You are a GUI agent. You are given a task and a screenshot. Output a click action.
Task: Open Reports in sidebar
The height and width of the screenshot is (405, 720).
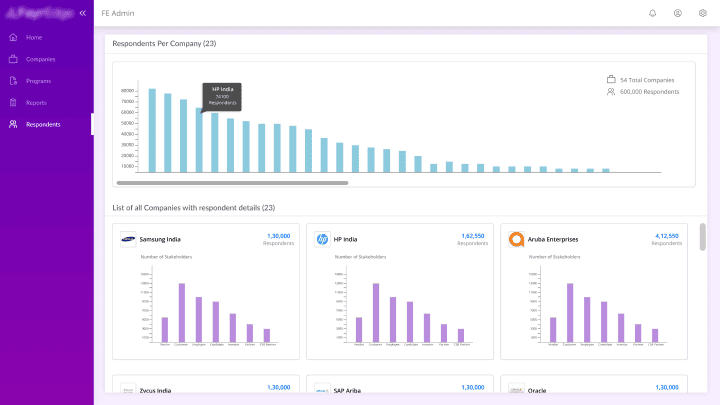pos(36,103)
